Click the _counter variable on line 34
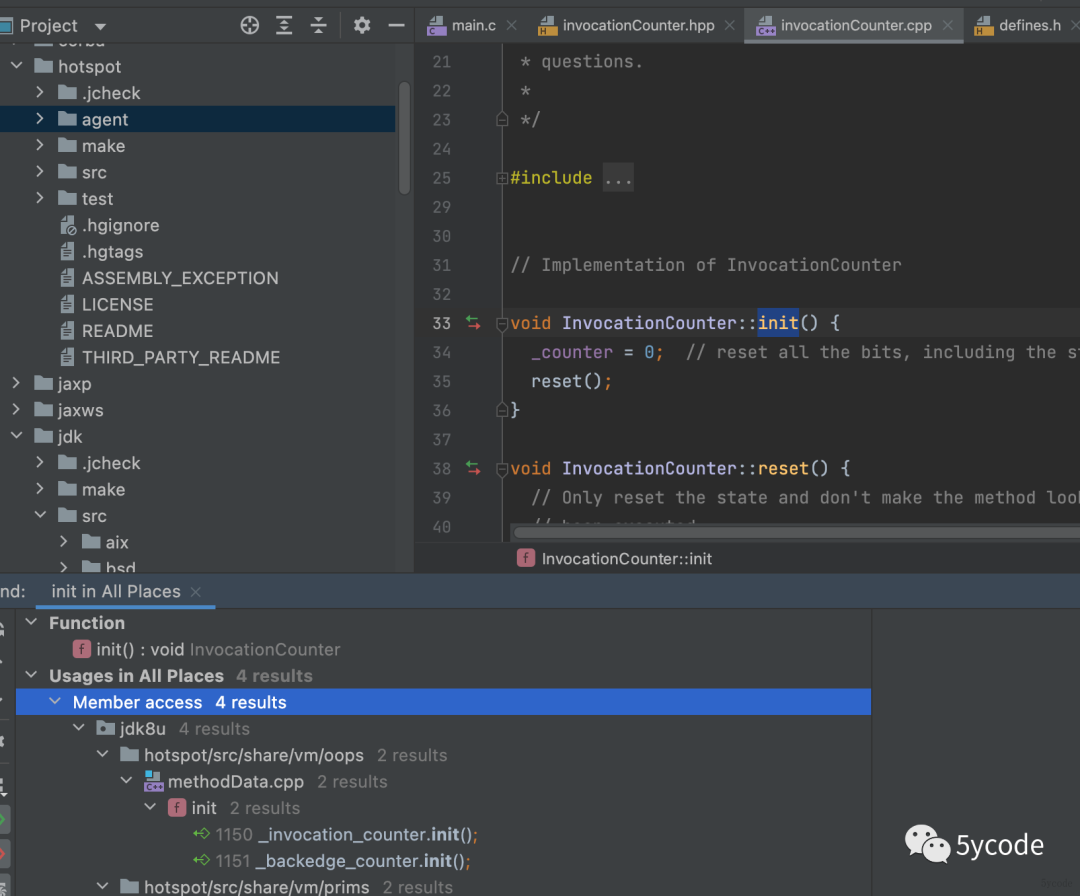Image resolution: width=1080 pixels, height=896 pixels. pos(572,352)
